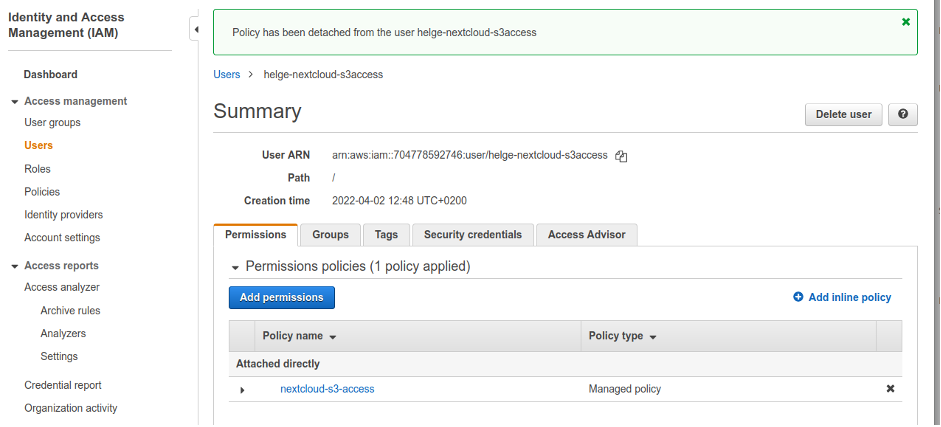
Task: Expand the nextcloud-s3-access policy row
Action: tap(242, 390)
